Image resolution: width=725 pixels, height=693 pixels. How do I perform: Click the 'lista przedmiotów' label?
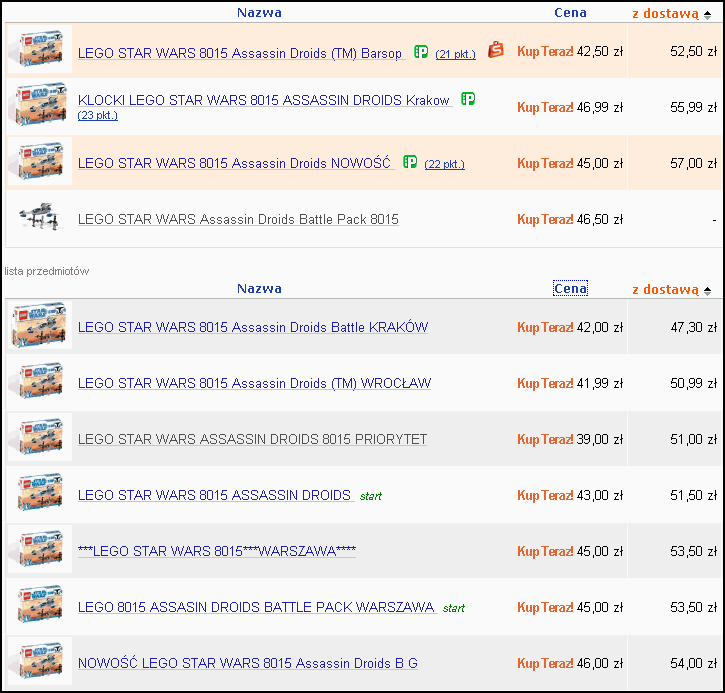point(47,271)
